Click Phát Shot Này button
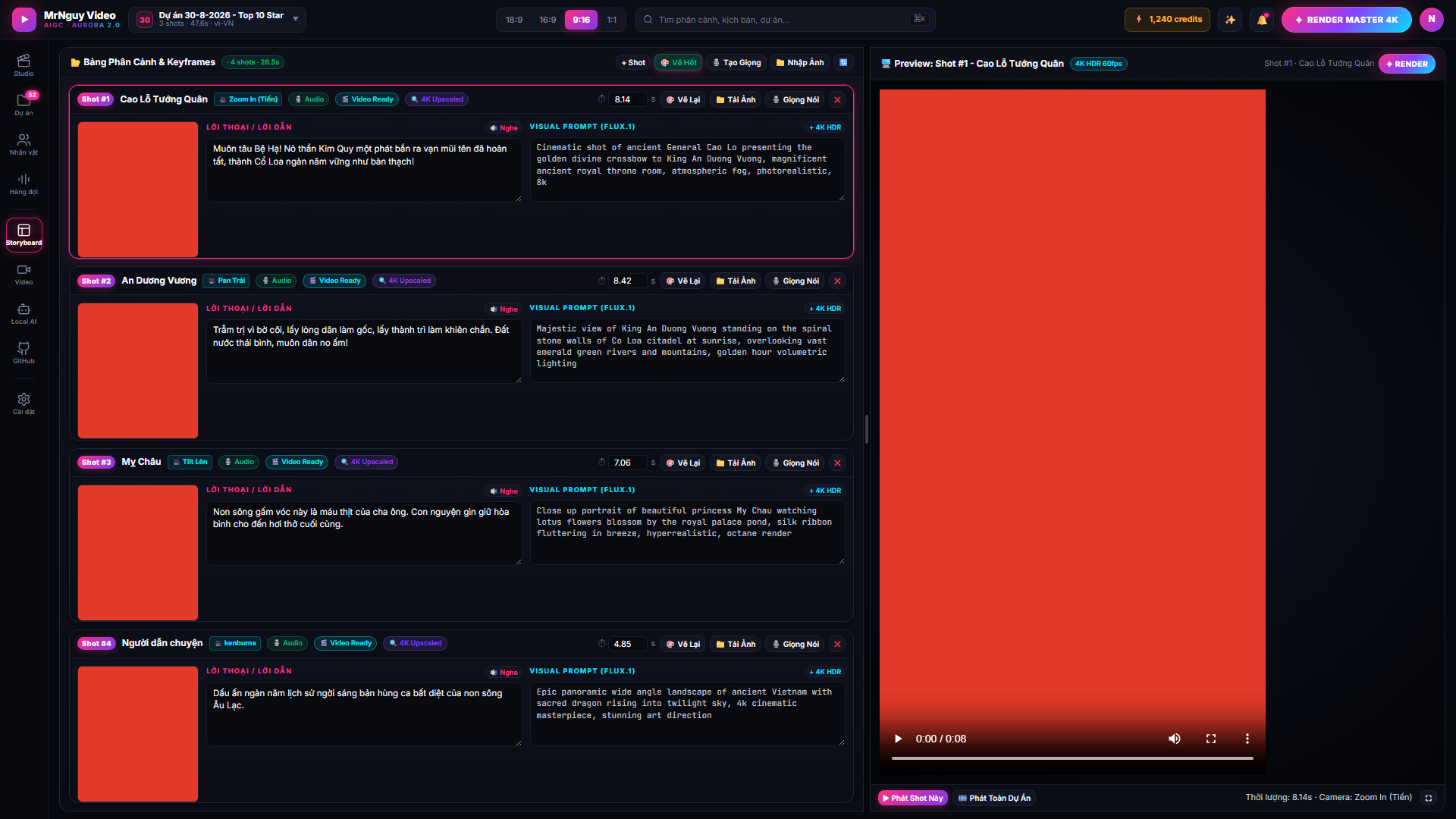Image resolution: width=1456 pixels, height=819 pixels. coord(912,798)
